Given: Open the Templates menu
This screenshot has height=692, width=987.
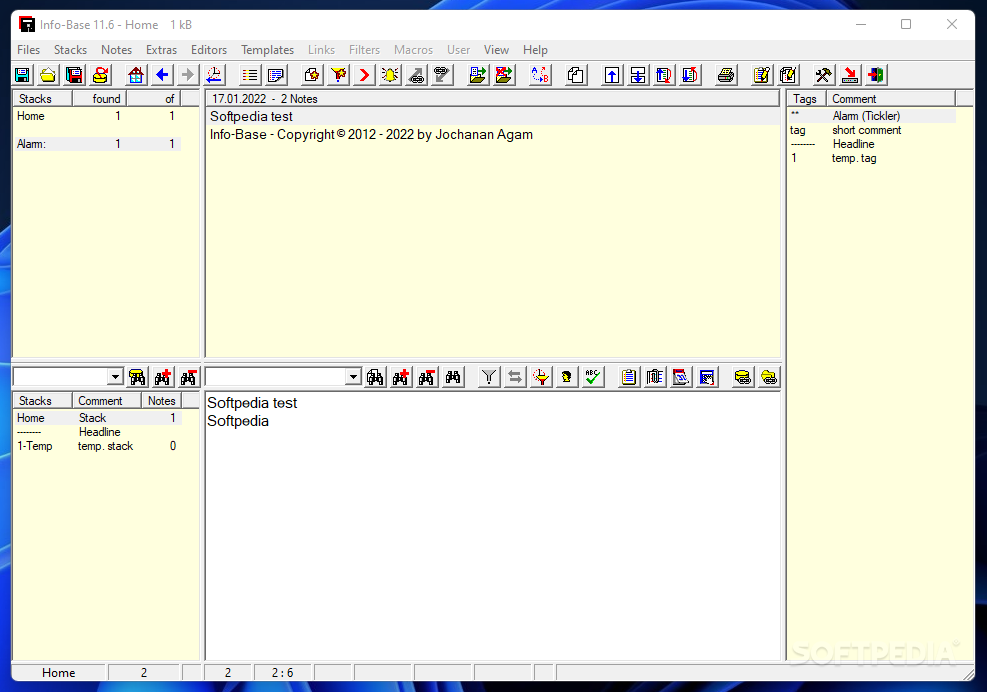Looking at the screenshot, I should (x=268, y=50).
